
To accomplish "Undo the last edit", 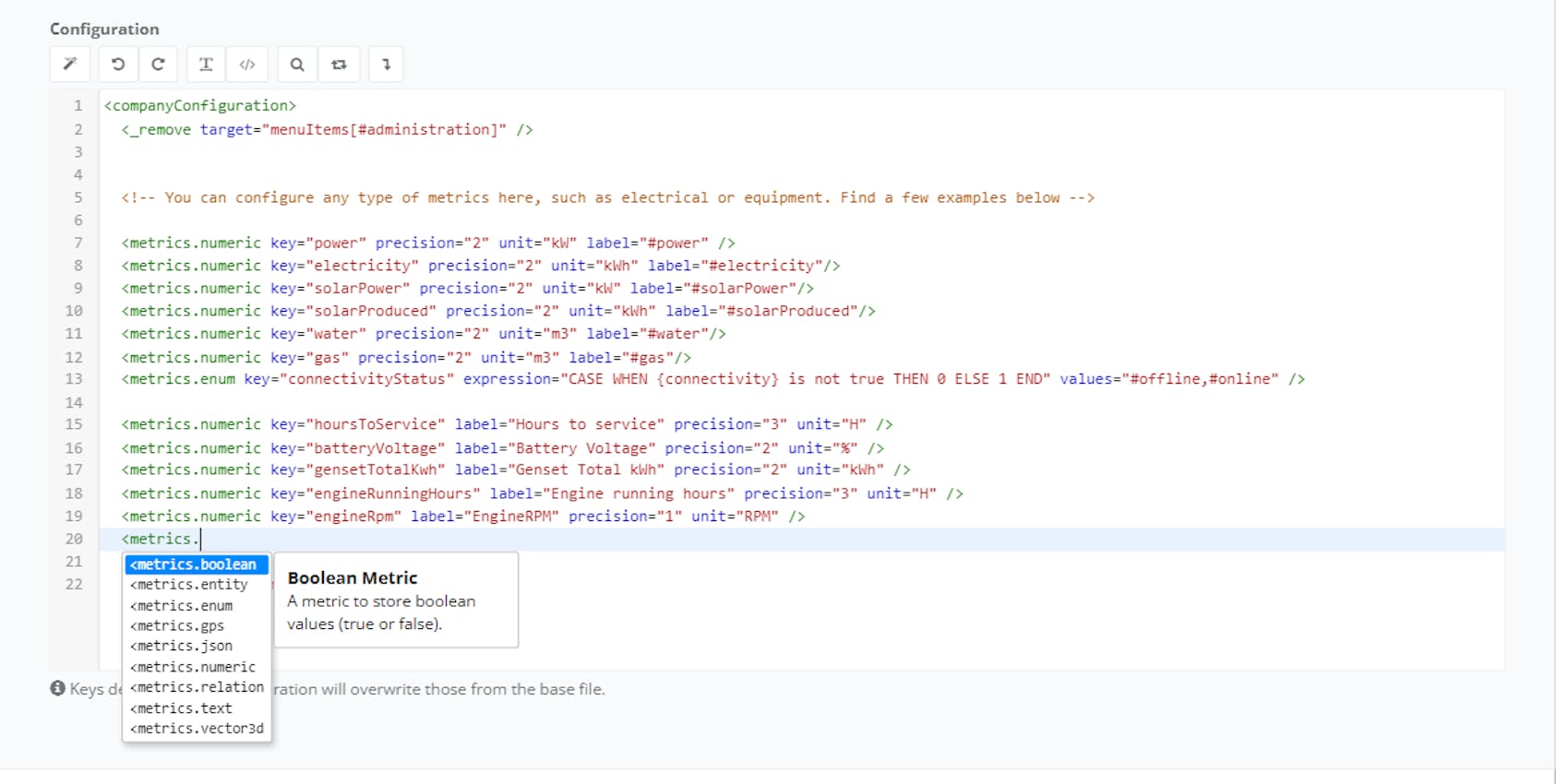I will click(x=118, y=65).
